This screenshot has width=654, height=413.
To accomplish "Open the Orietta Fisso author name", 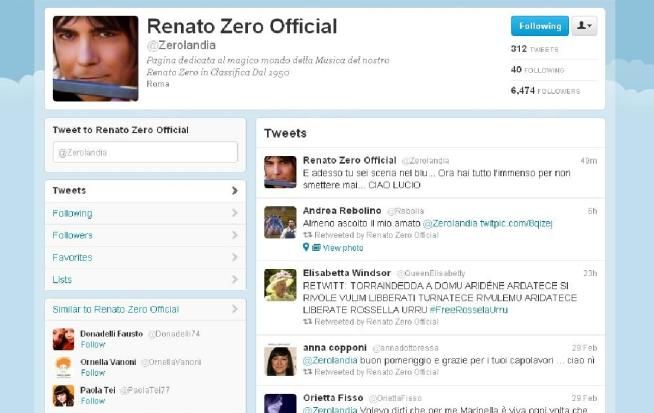I will coord(333,398).
